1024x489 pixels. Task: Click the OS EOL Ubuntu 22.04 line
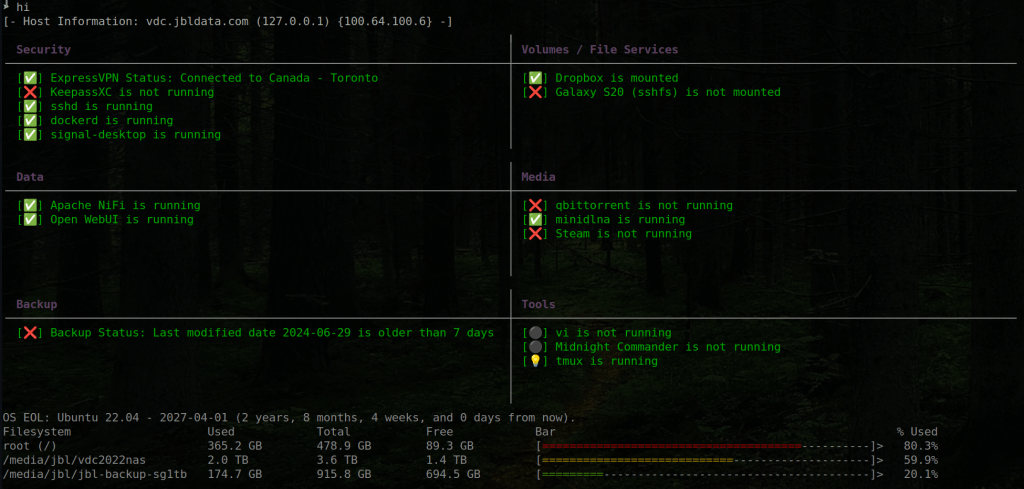point(289,417)
